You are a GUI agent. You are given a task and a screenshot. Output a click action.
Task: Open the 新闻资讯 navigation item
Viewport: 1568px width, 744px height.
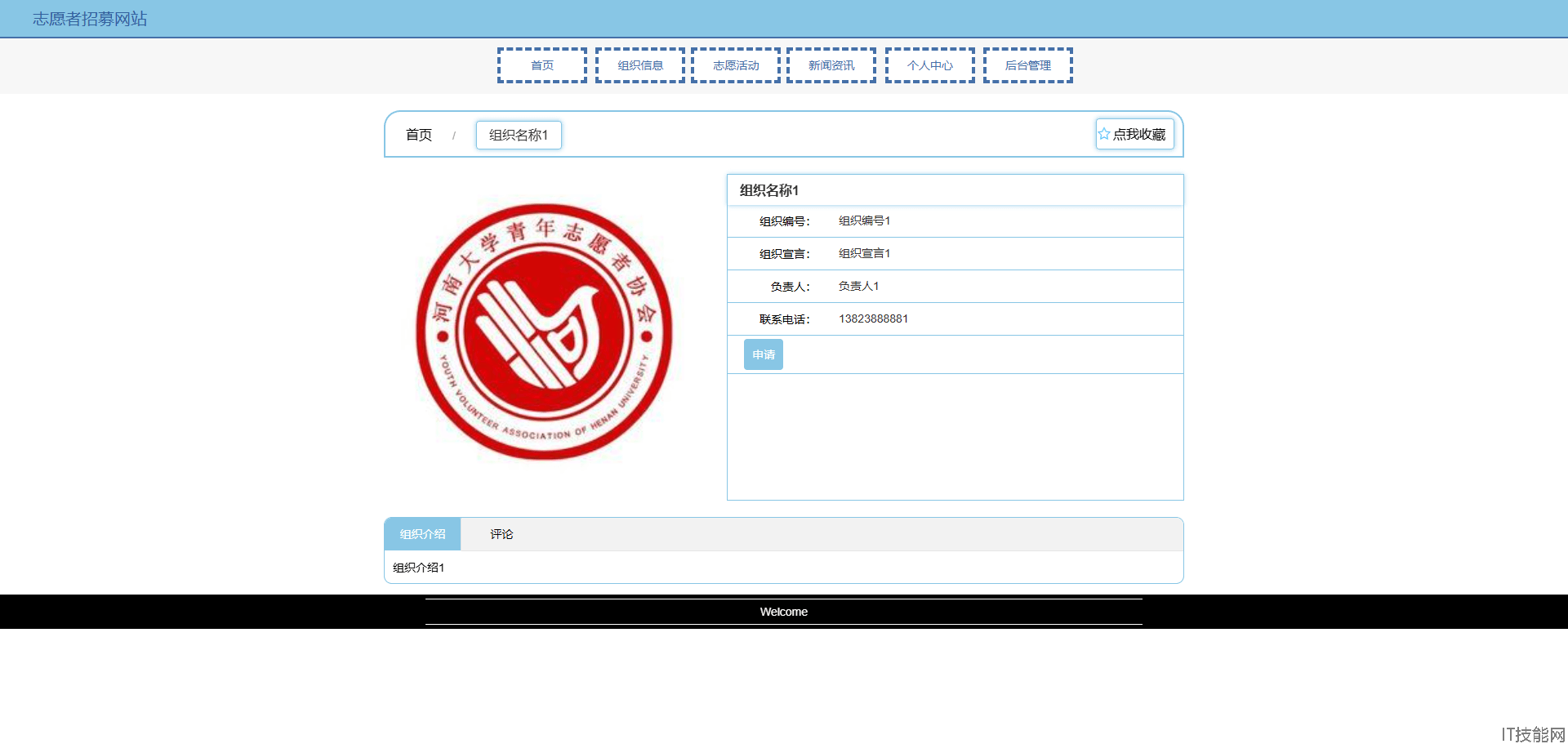(x=831, y=65)
